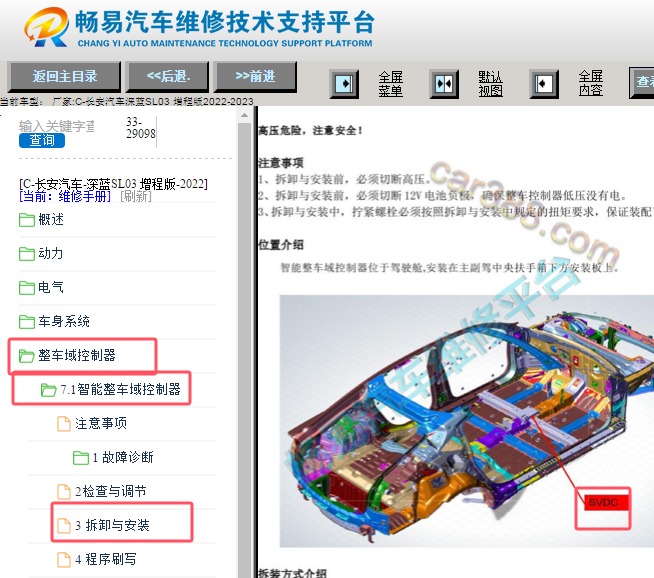Open the 2检查与调节 document
The width and height of the screenshot is (654, 578).
tap(111, 491)
